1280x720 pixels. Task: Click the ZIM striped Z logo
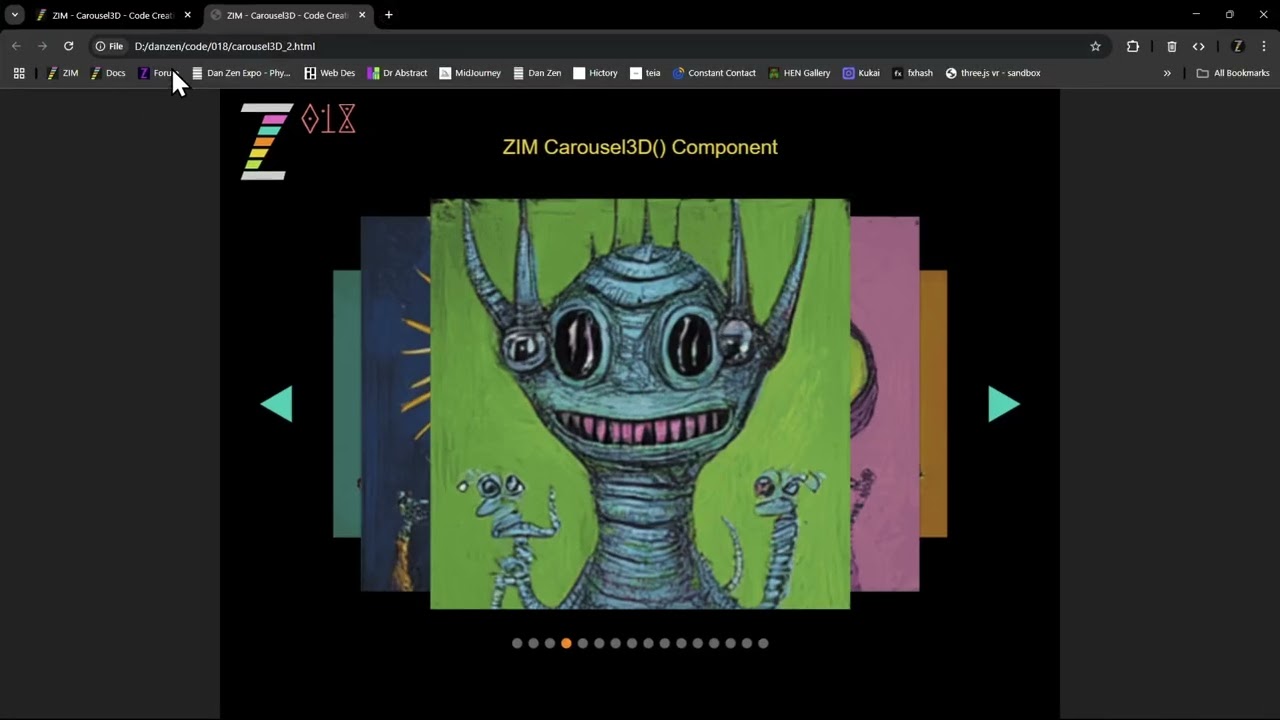(x=266, y=141)
